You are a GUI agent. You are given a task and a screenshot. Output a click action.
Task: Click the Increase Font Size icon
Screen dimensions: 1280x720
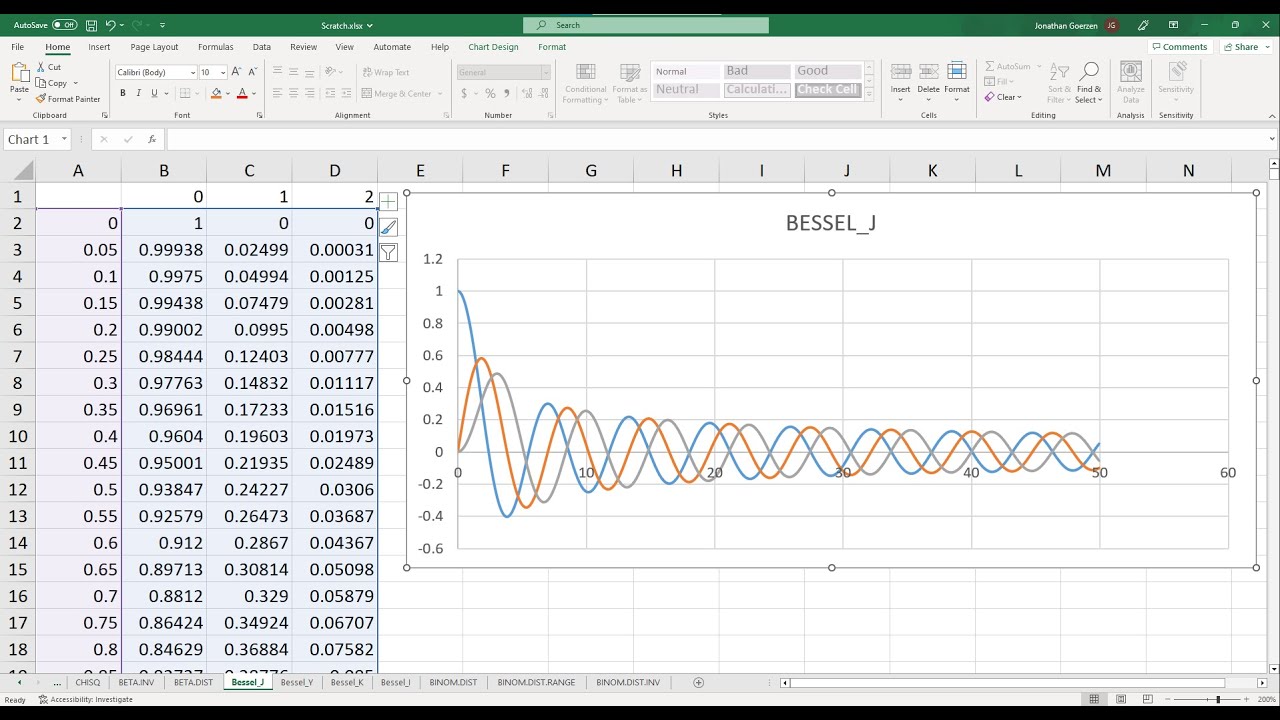[x=236, y=72]
